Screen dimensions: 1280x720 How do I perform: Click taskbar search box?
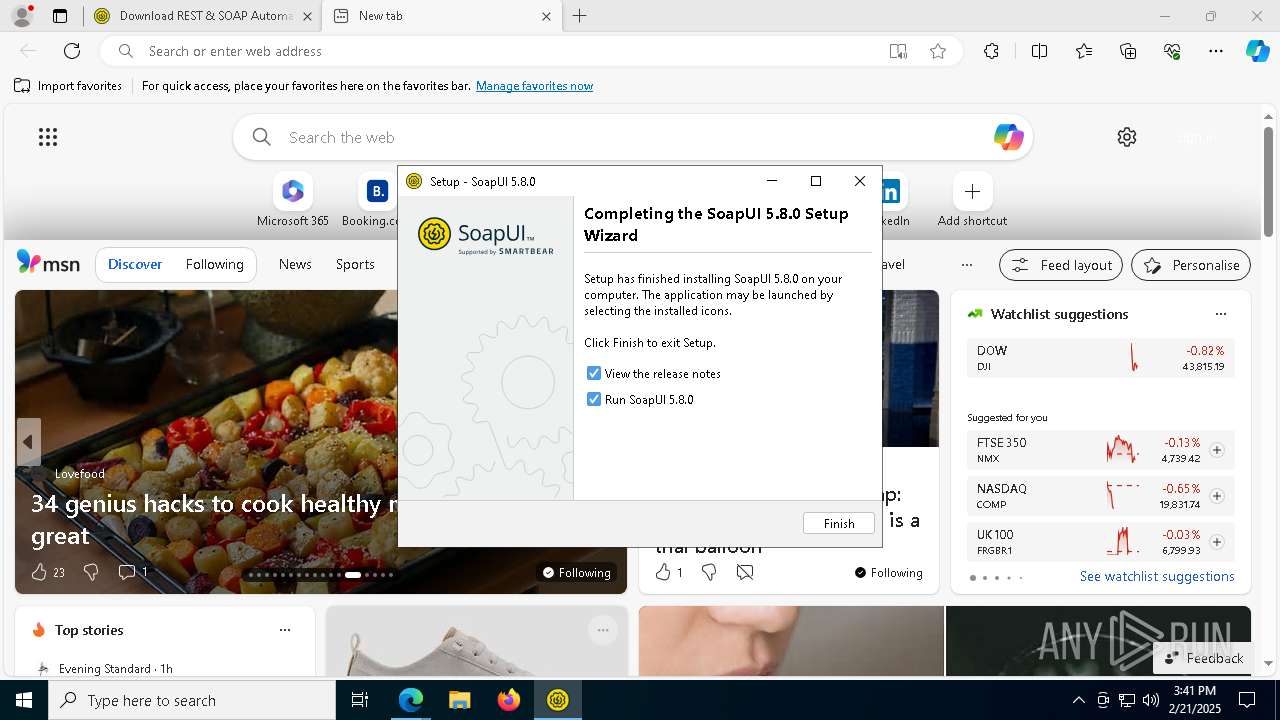coord(192,700)
